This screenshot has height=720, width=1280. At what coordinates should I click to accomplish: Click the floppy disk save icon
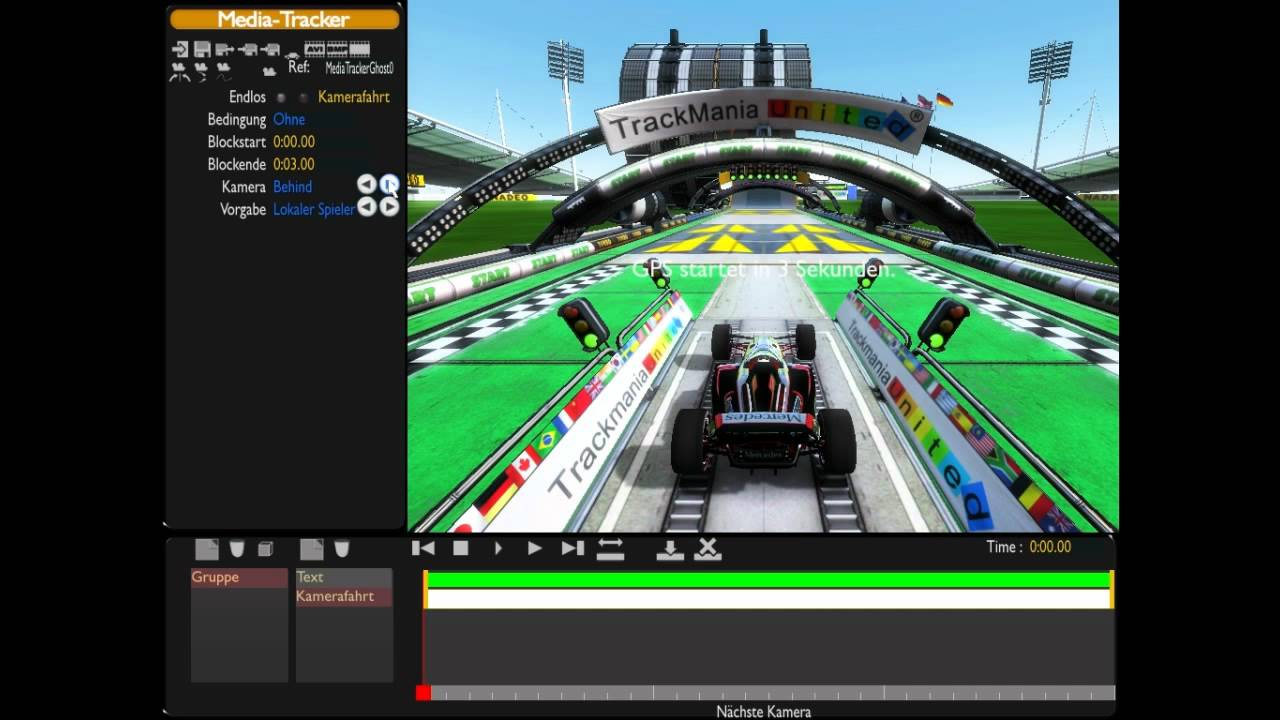pyautogui.click(x=202, y=49)
